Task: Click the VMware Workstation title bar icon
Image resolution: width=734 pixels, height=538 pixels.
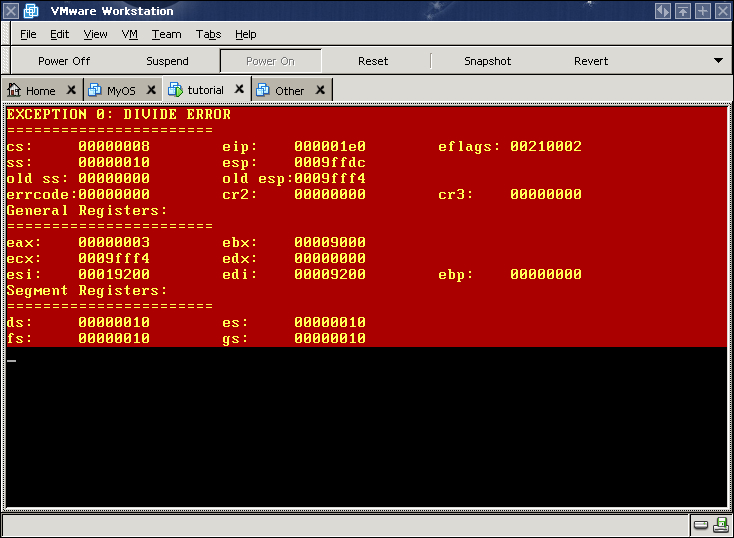Action: coord(31,10)
